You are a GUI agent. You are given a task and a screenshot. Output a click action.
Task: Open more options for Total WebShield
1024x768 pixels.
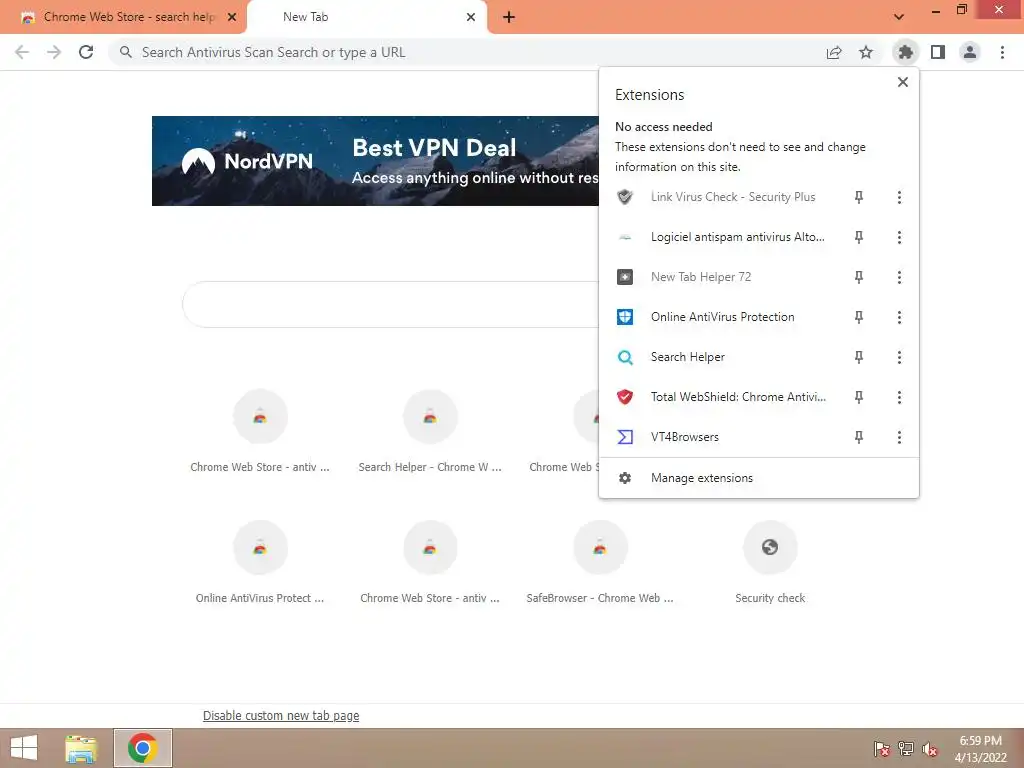[899, 397]
